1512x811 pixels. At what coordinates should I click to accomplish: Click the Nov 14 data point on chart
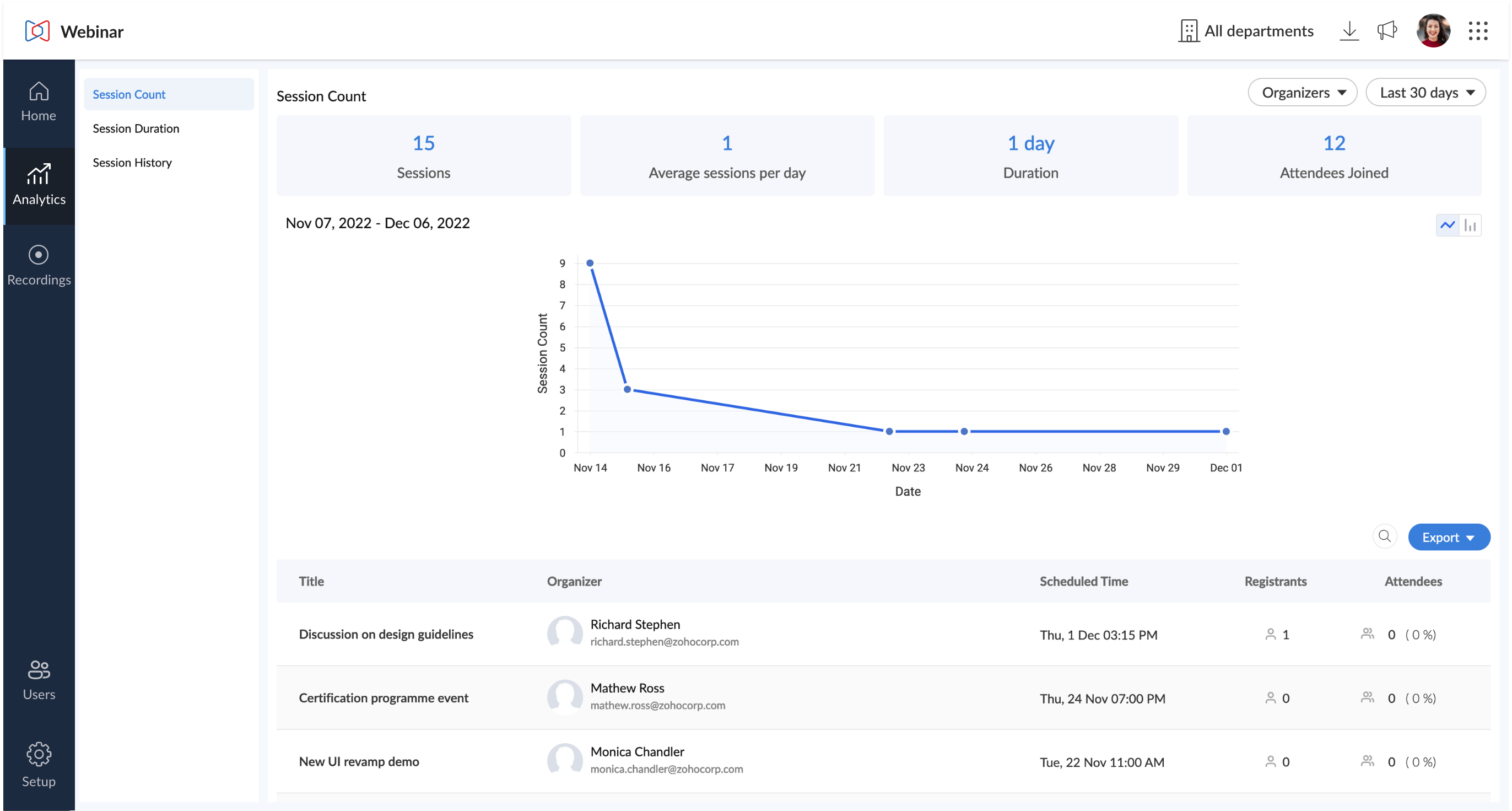[x=590, y=263]
